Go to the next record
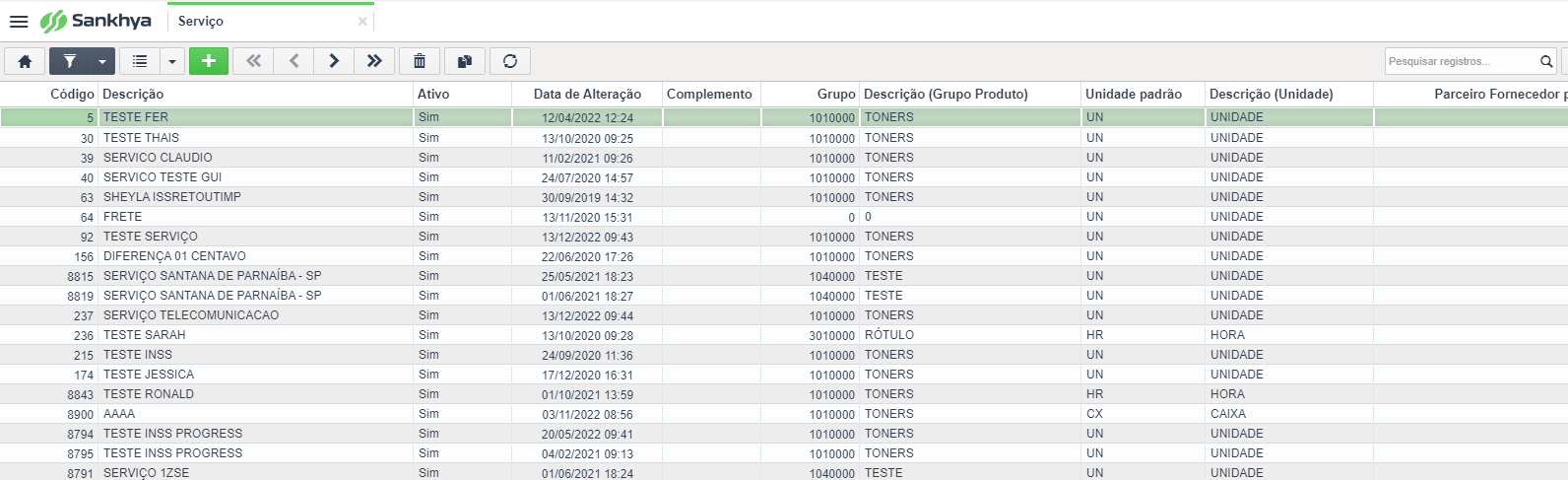 [x=334, y=61]
